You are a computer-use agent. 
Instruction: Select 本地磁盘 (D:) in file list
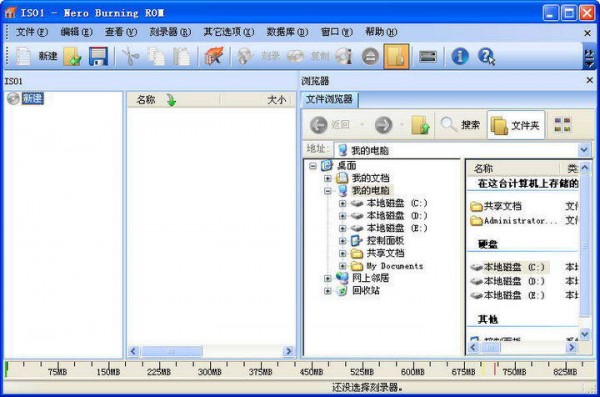click(x=507, y=281)
